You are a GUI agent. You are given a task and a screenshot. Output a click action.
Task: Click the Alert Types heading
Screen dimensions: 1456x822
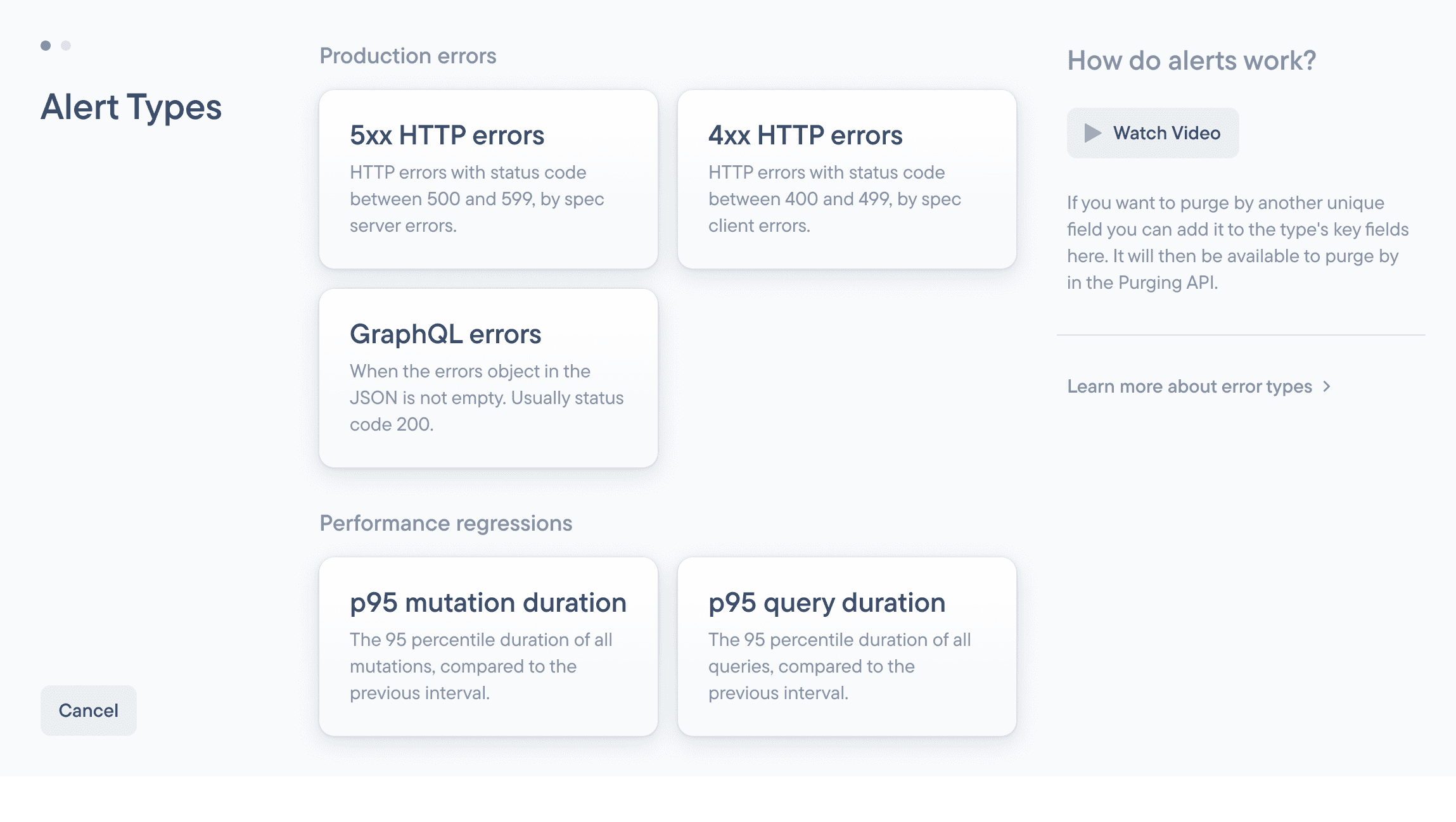tap(131, 108)
